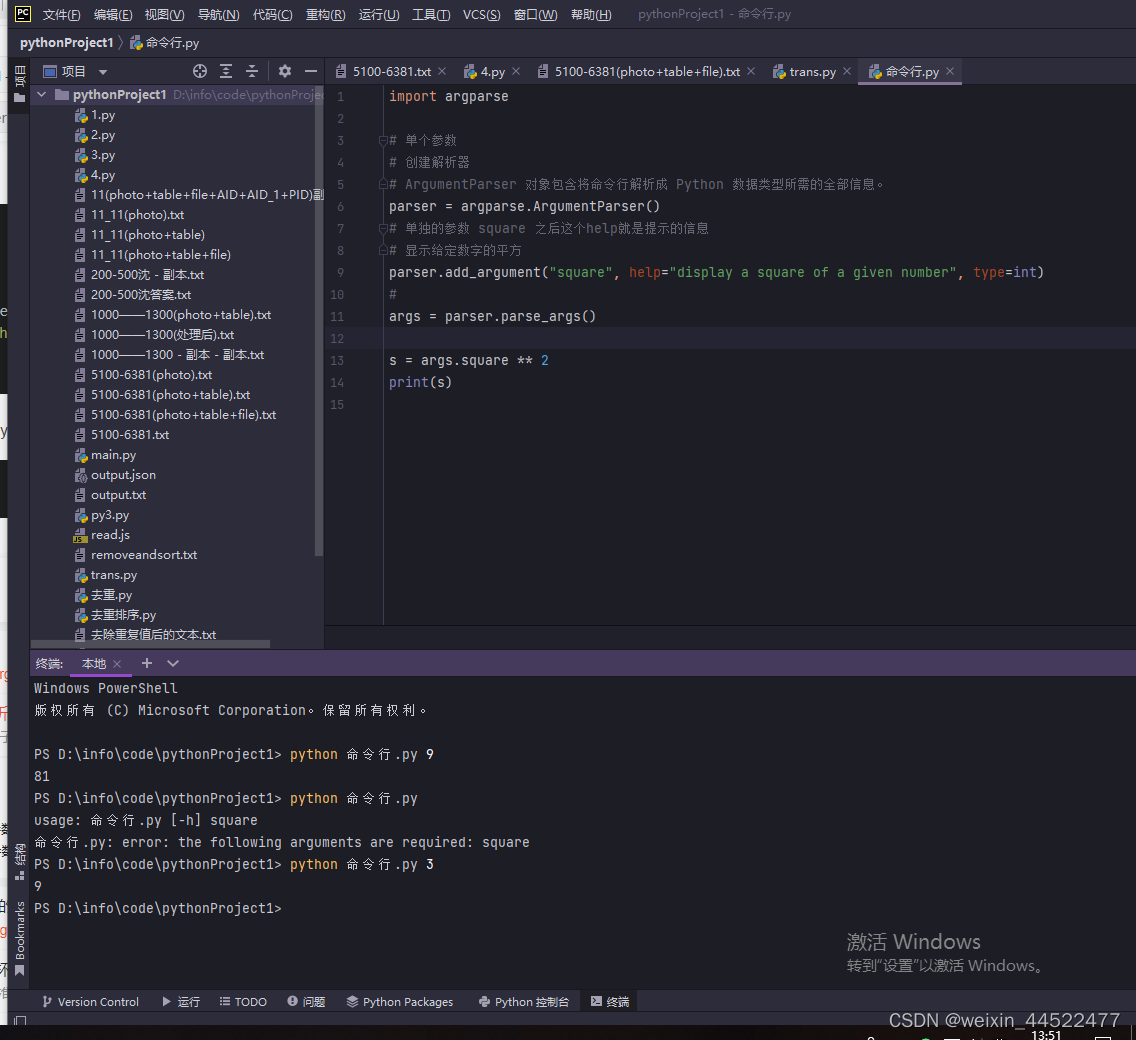Collapse all items in project tree
The height and width of the screenshot is (1040, 1136).
tap(252, 71)
